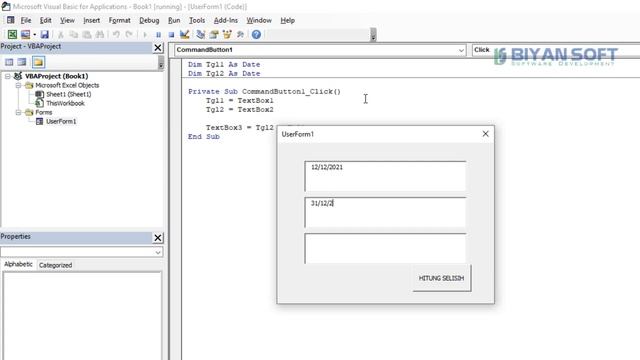Screen dimensions: 640x360
Task: Click the Break pause icon
Action: pos(158,35)
